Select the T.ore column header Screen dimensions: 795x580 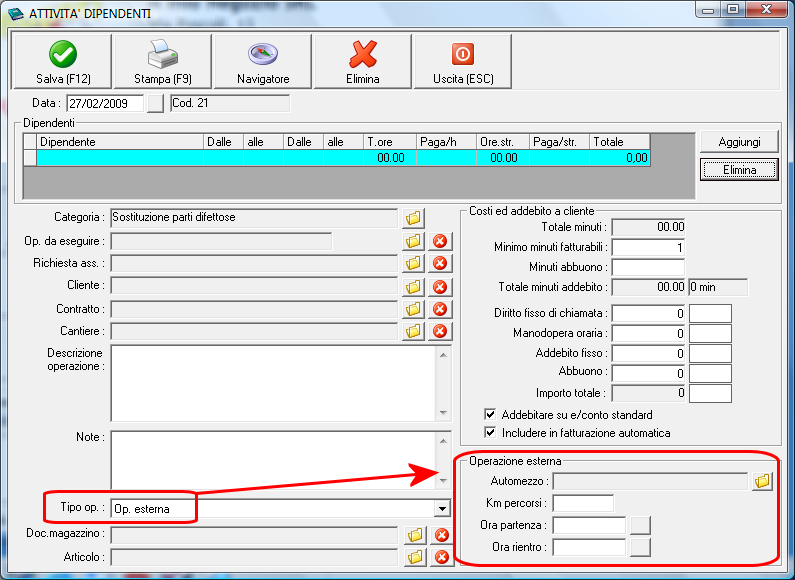coord(389,142)
